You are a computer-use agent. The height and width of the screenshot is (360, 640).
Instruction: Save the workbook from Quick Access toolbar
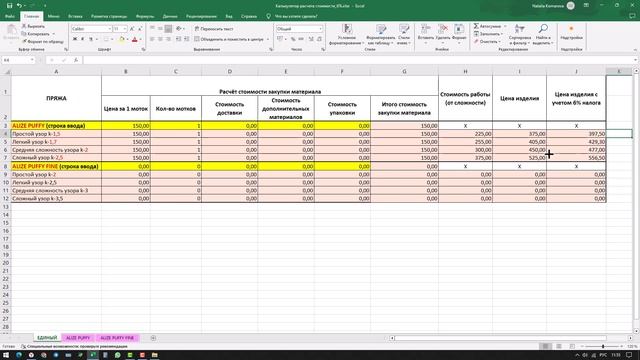coord(9,6)
